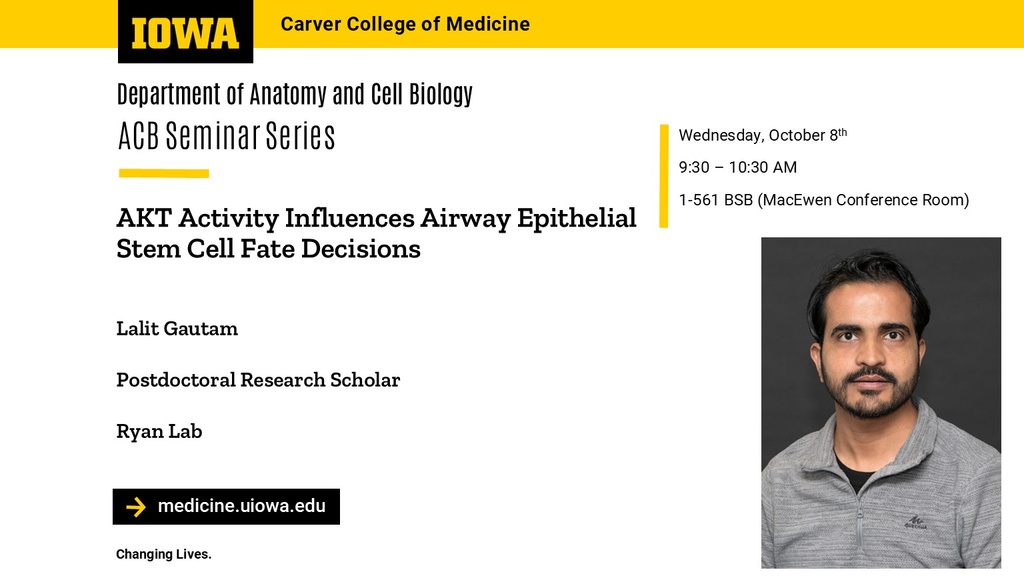Click the ACB Seminar Series title
Image resolution: width=1024 pixels, height=576 pixels.
click(x=226, y=136)
